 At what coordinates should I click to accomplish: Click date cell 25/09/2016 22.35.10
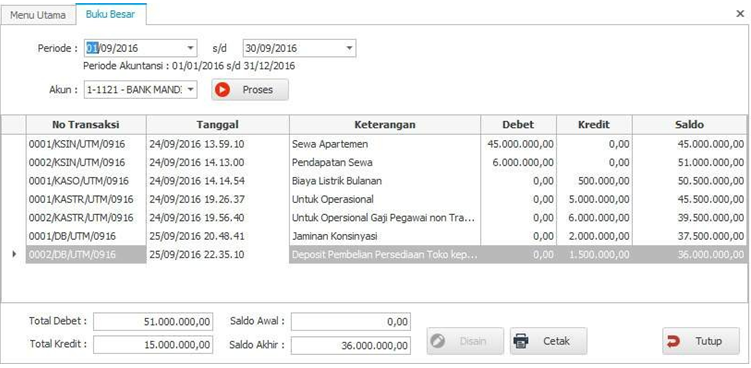point(217,254)
